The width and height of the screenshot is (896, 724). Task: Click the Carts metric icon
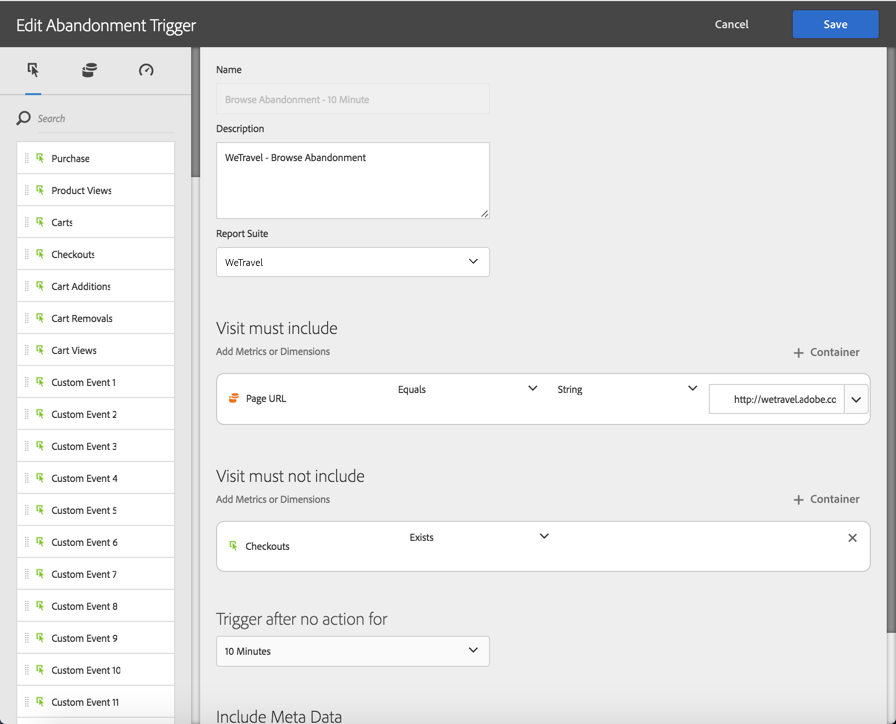tap(40, 222)
